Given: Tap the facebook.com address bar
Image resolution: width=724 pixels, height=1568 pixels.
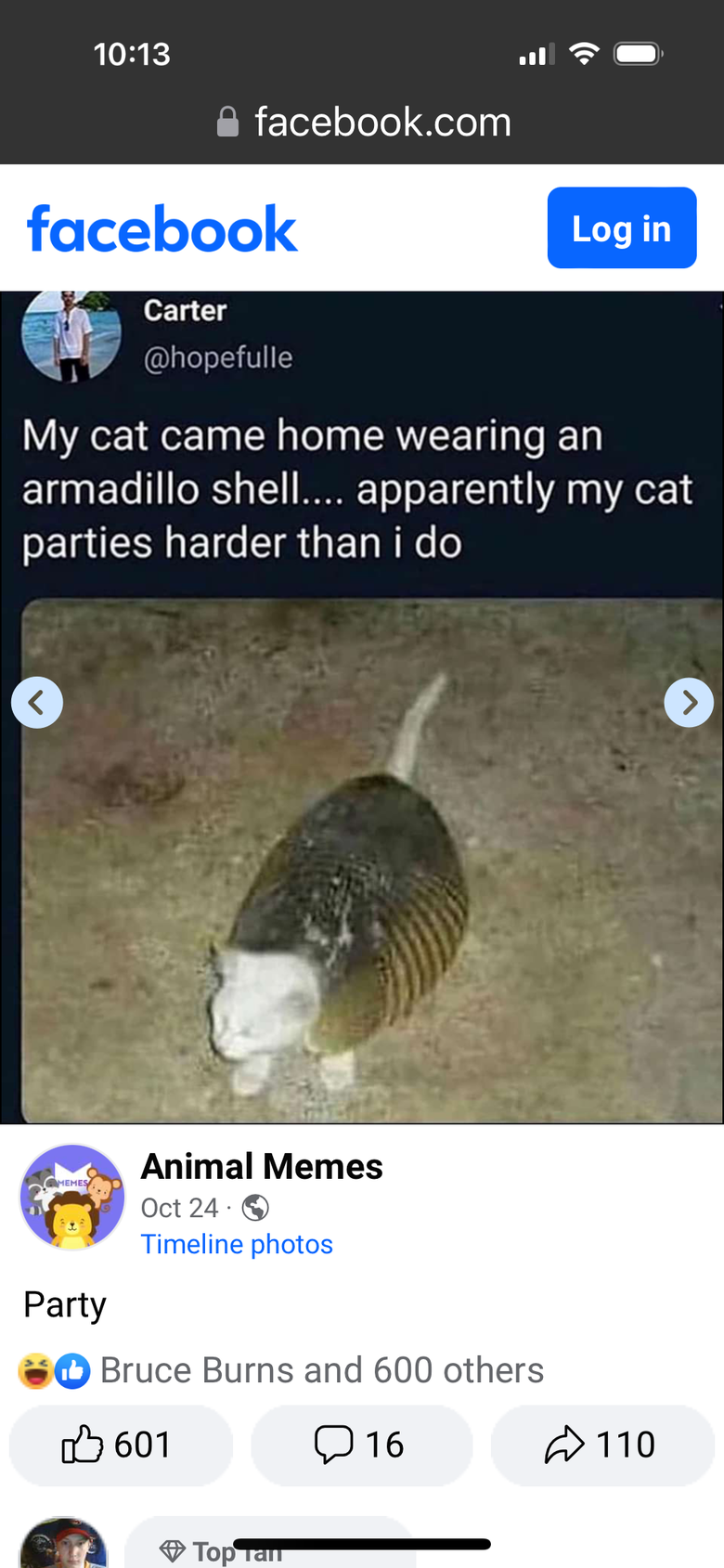Looking at the screenshot, I should click(362, 122).
